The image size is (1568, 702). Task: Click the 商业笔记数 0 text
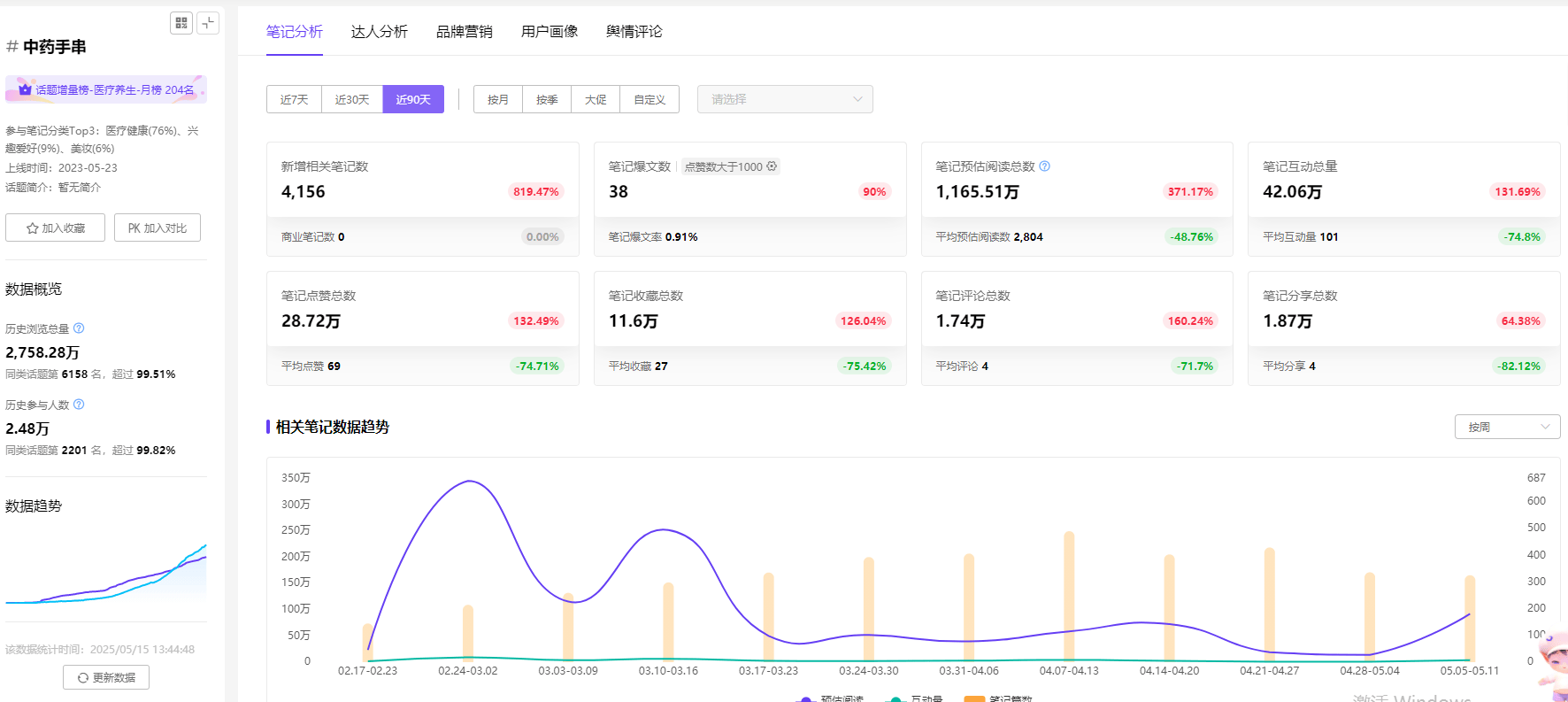coord(313,237)
